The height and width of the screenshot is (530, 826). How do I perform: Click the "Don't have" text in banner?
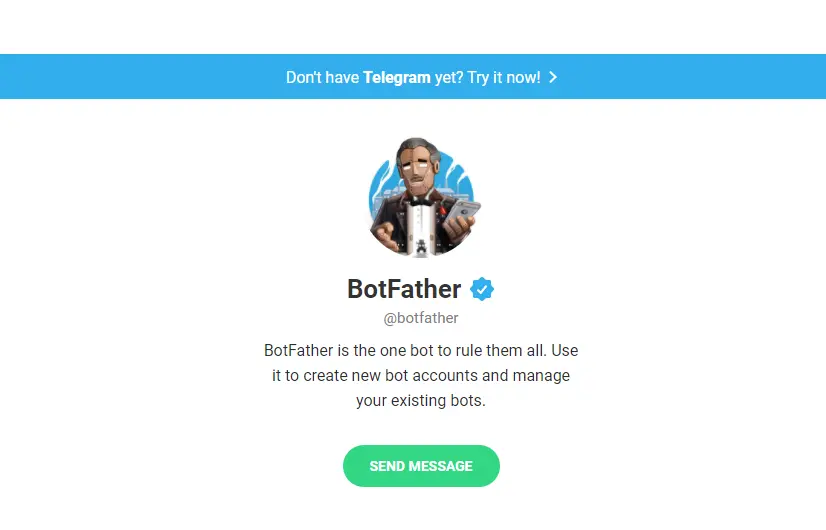[322, 77]
